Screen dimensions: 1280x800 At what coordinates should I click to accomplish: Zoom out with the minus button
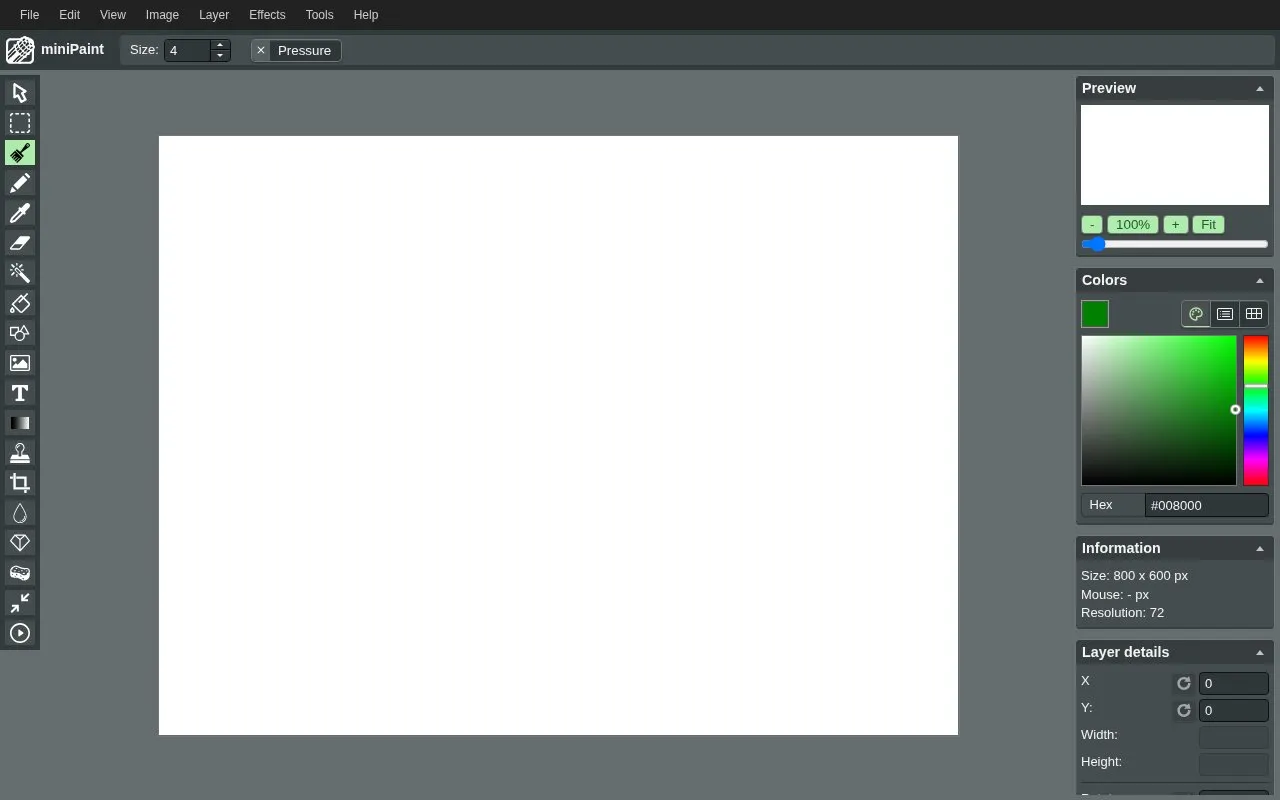(x=1092, y=225)
